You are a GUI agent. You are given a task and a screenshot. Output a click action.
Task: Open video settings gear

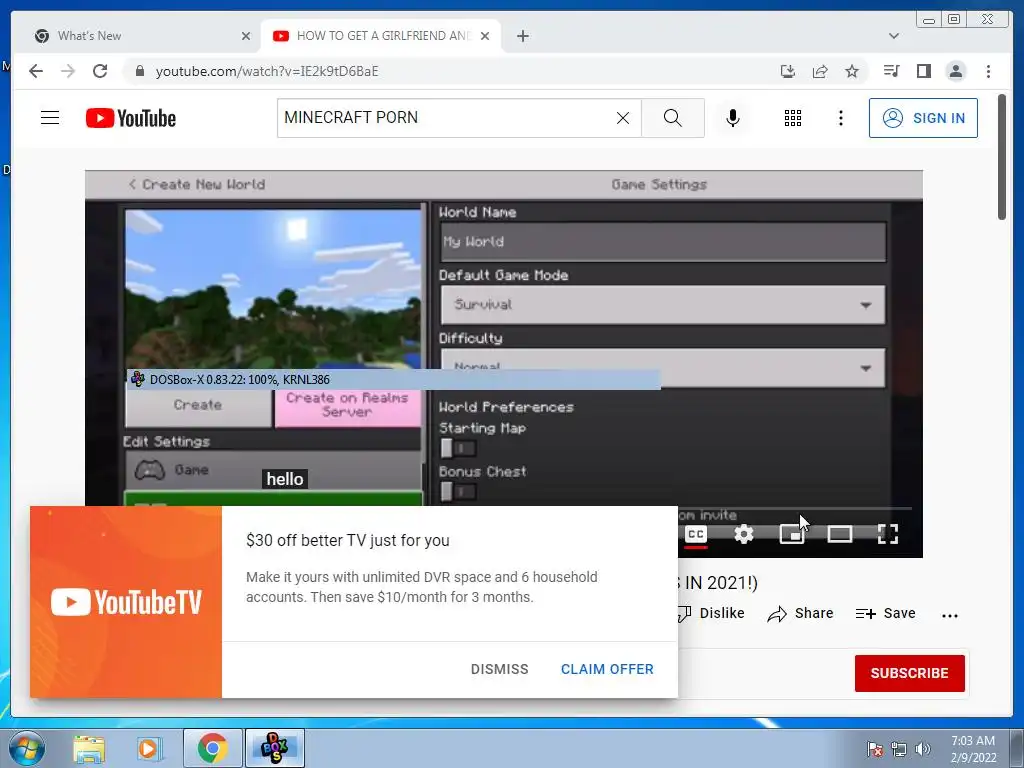tap(744, 535)
